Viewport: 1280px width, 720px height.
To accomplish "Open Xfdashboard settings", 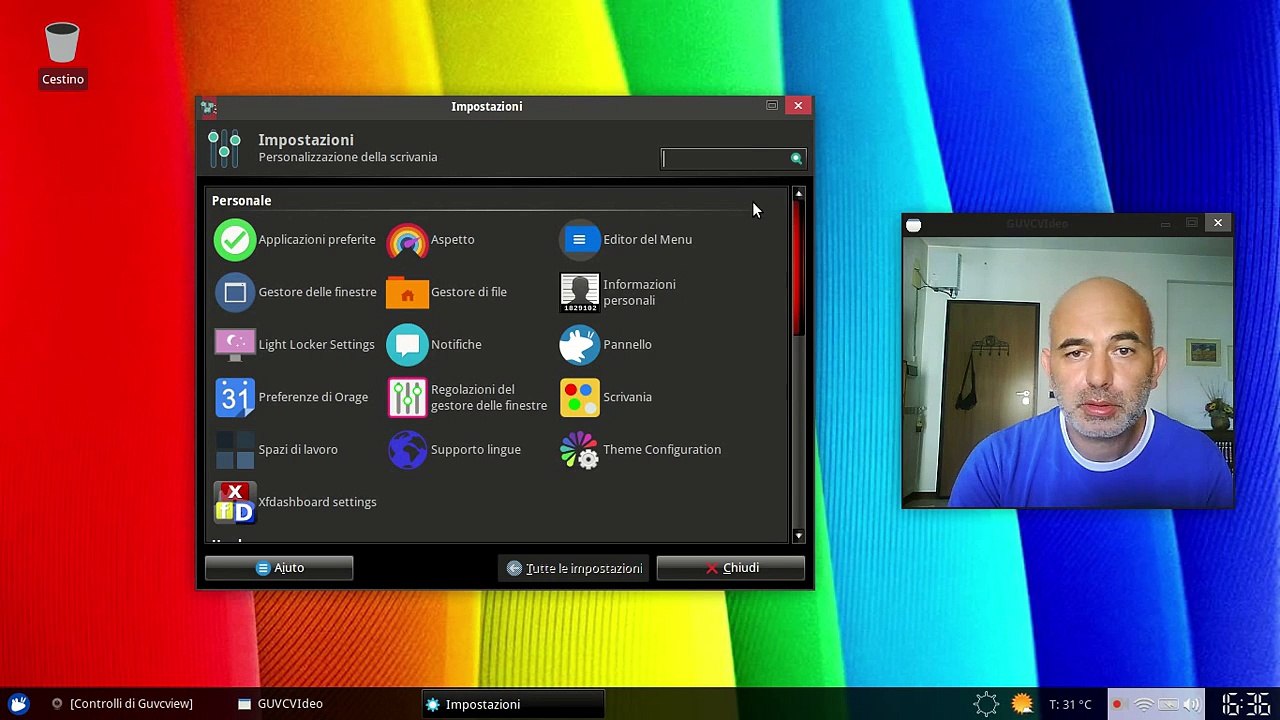I will point(295,502).
